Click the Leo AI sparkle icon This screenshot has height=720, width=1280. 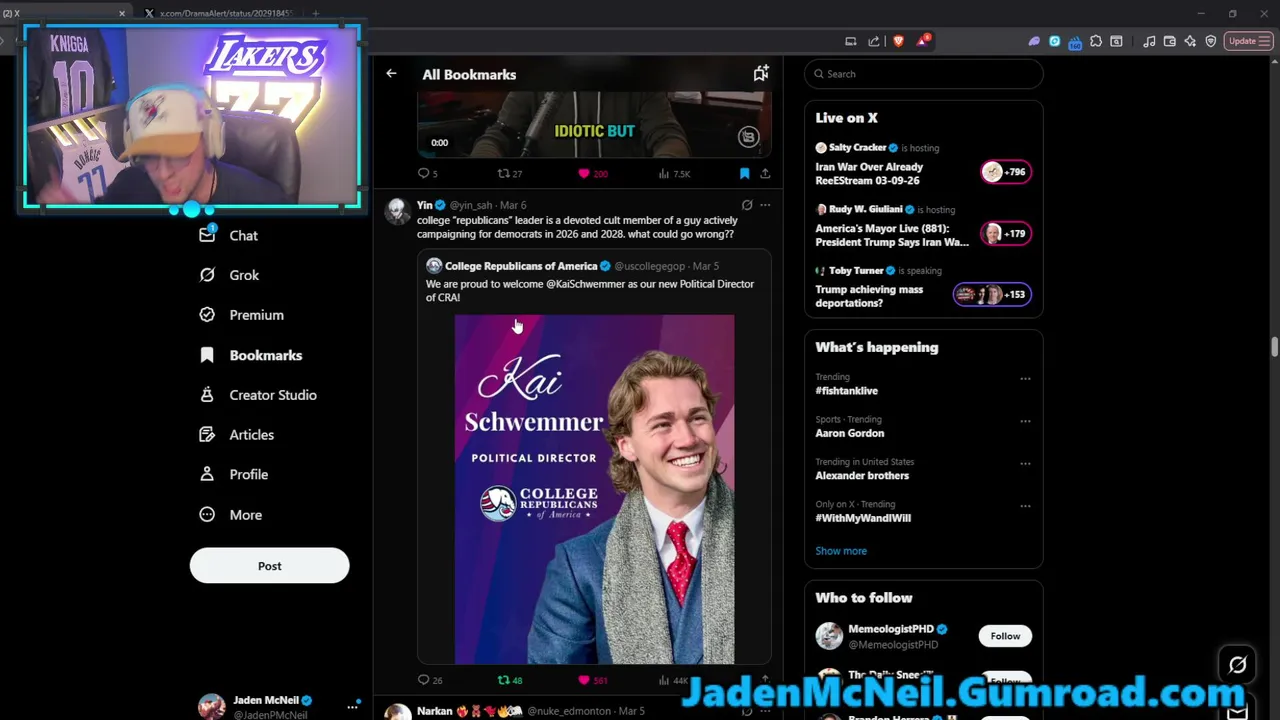[x=1190, y=41]
